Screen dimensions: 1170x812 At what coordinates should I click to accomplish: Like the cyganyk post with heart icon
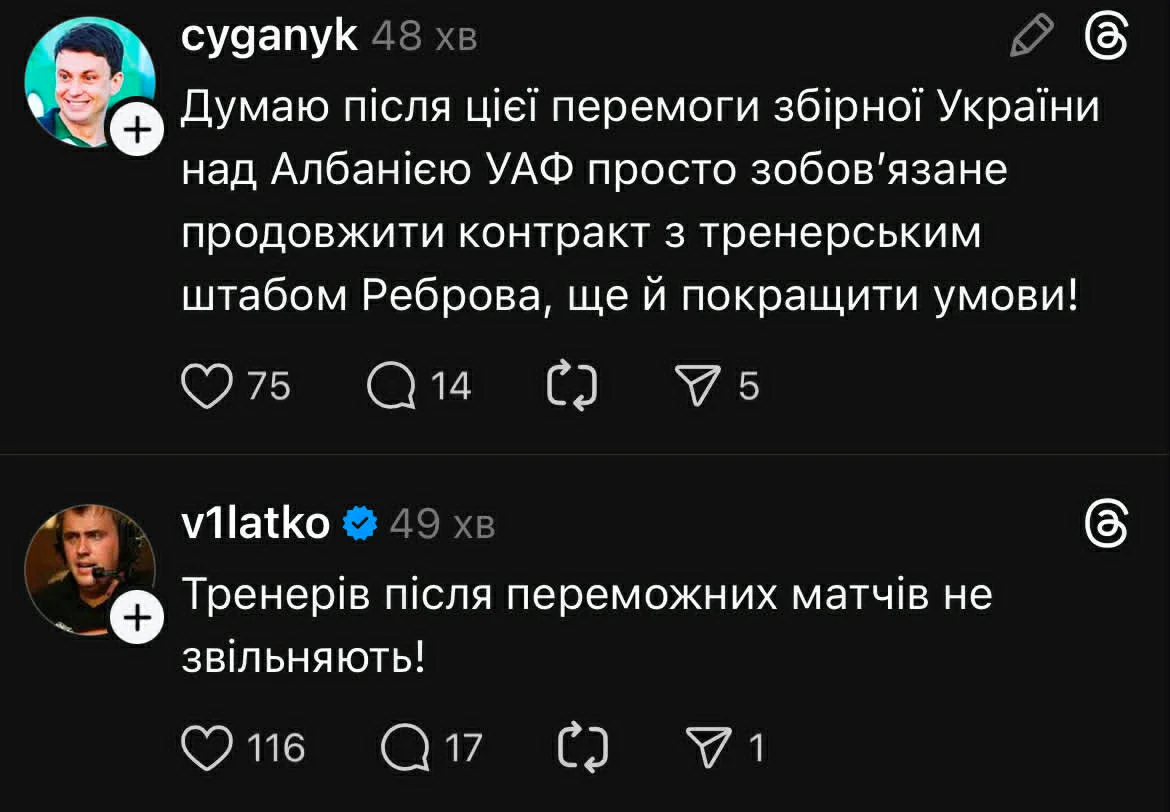[x=205, y=386]
